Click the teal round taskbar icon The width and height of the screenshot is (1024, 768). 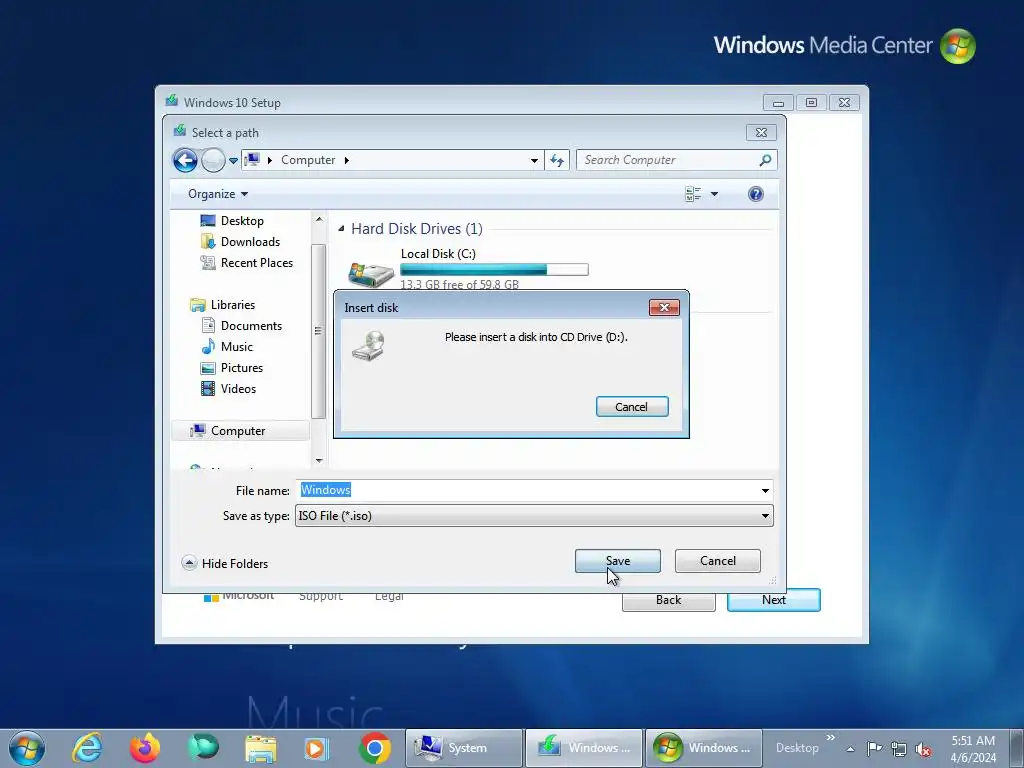pyautogui.click(x=203, y=748)
